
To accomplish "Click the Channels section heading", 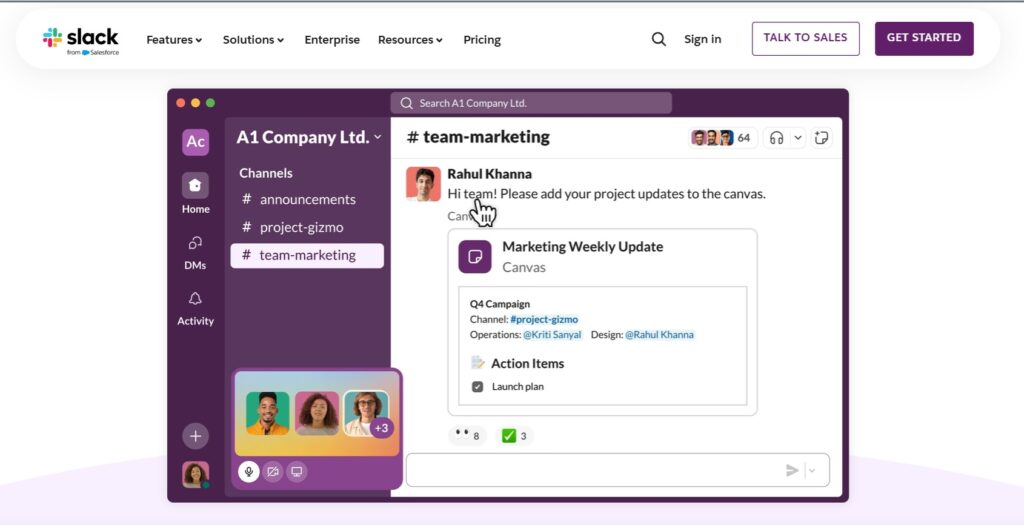I will [x=266, y=173].
